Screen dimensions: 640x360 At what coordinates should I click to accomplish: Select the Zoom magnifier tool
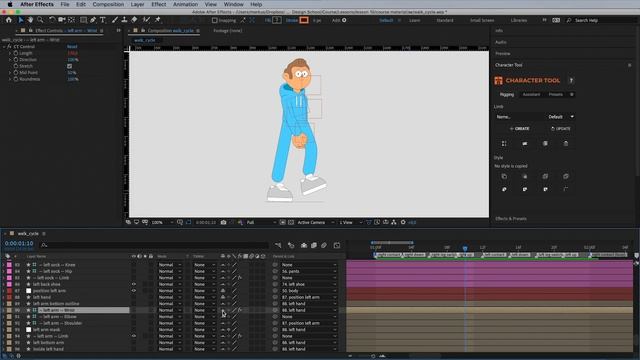[x=40, y=20]
